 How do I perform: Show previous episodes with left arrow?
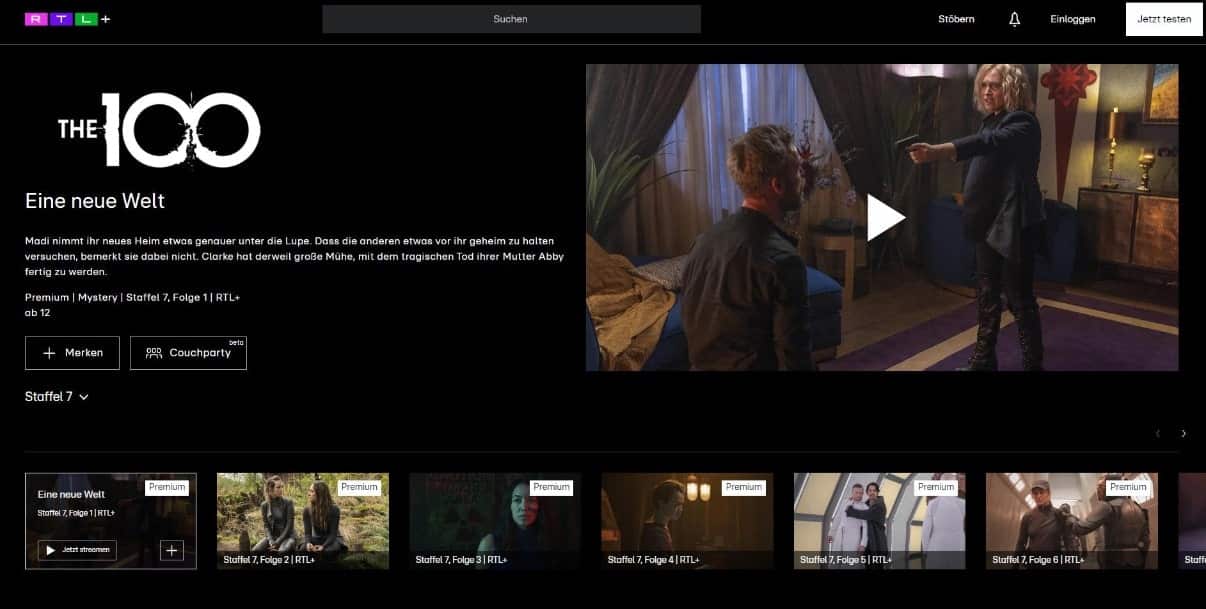tap(1158, 433)
